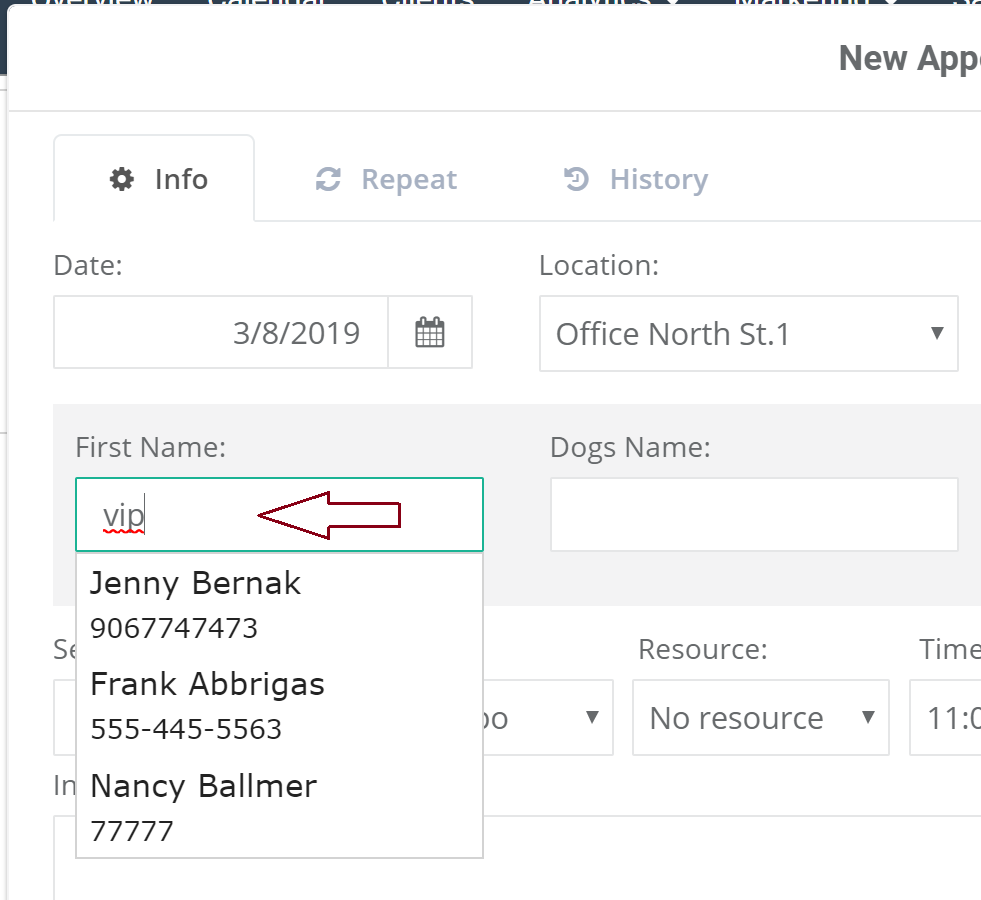
Task: Expand the Location dropdown Office North St.1
Action: tap(749, 333)
